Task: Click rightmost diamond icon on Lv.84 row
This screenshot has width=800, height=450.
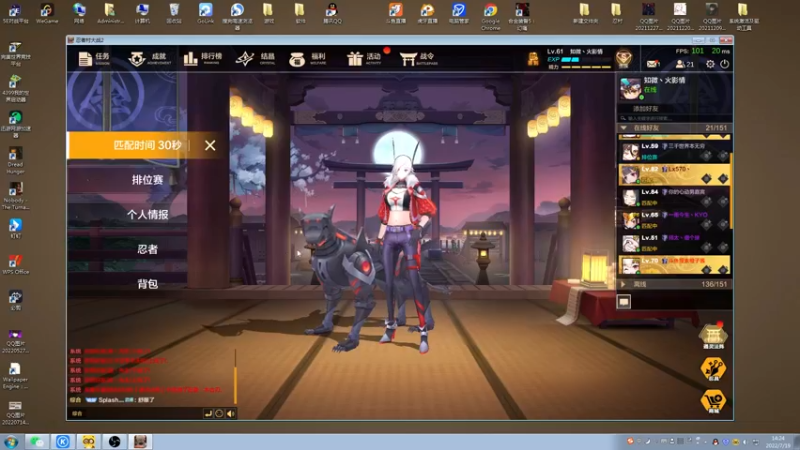Action: 722,201
